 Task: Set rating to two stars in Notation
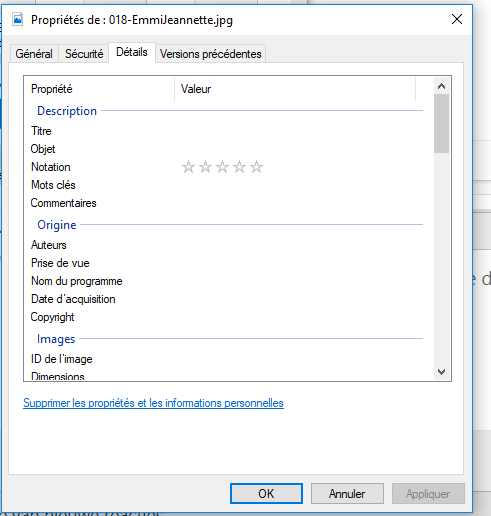coord(205,167)
